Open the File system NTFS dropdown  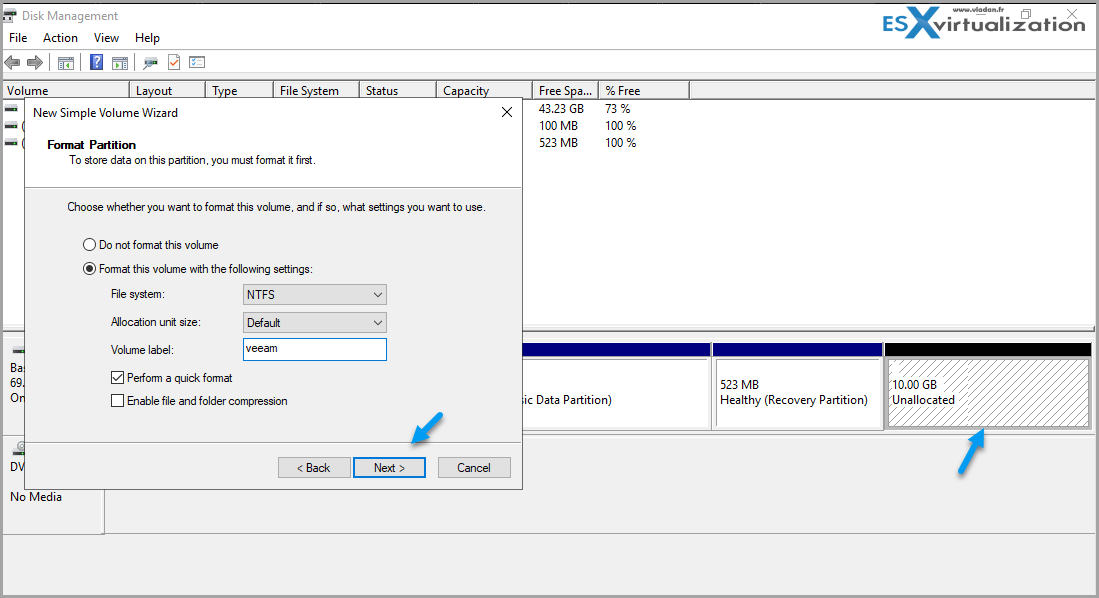coord(315,294)
